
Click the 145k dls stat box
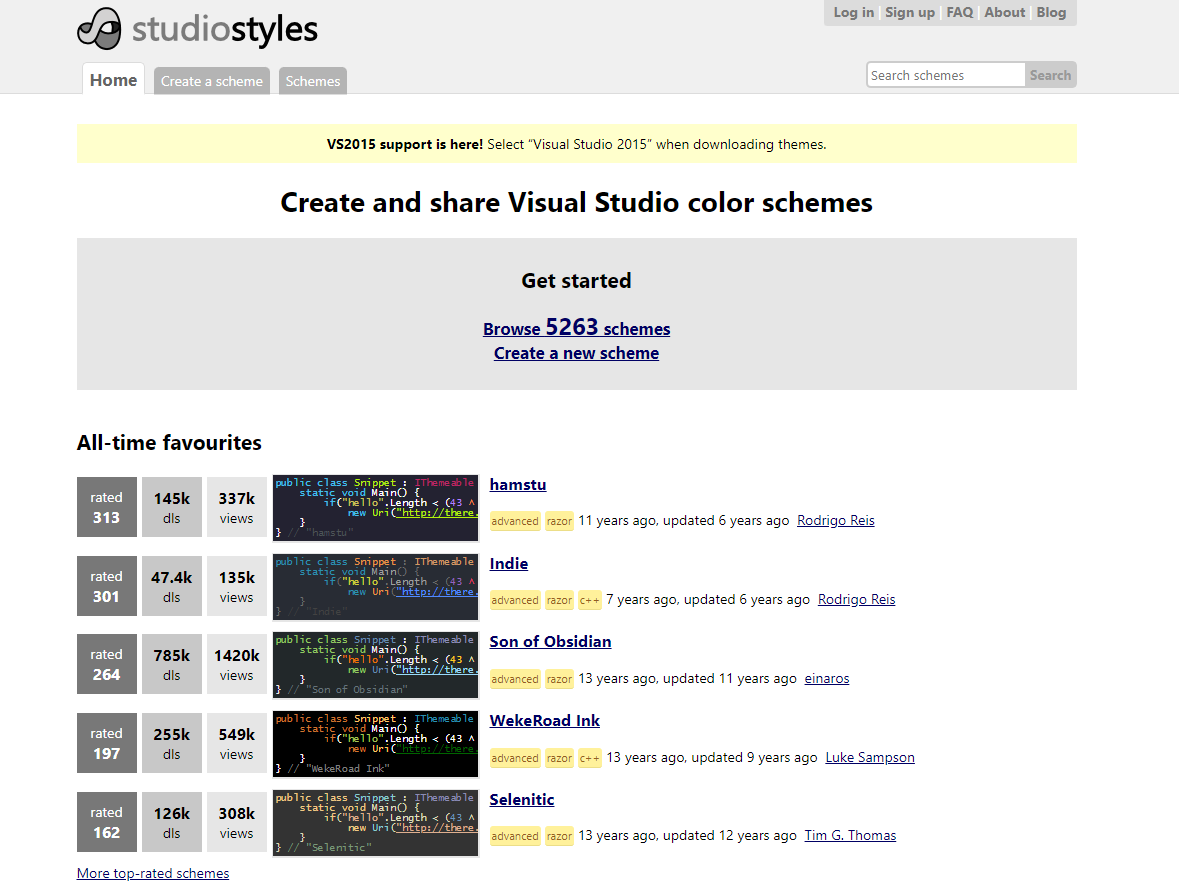tap(172, 507)
